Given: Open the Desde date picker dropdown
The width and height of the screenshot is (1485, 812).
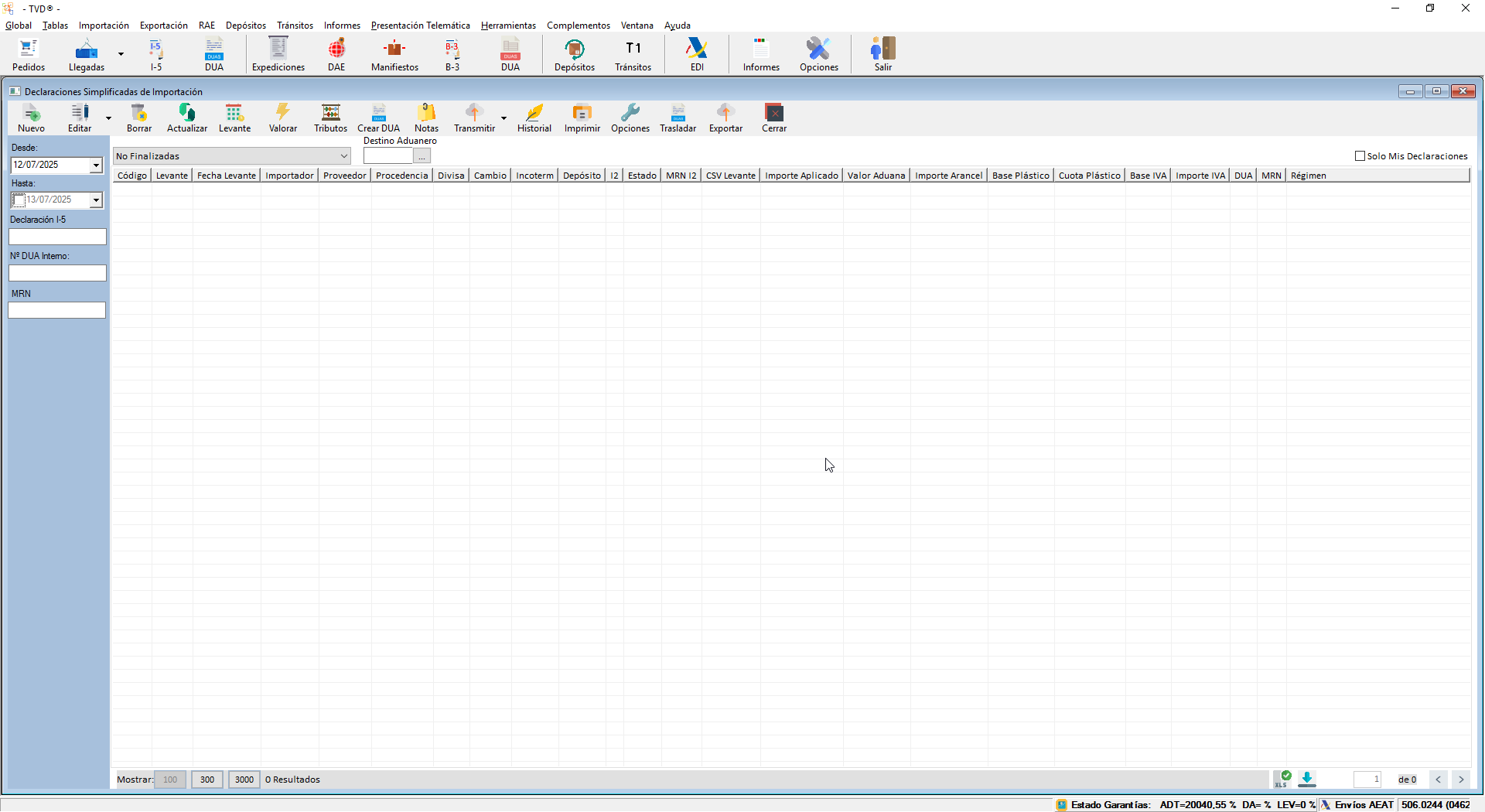Looking at the screenshot, I should tap(96, 165).
